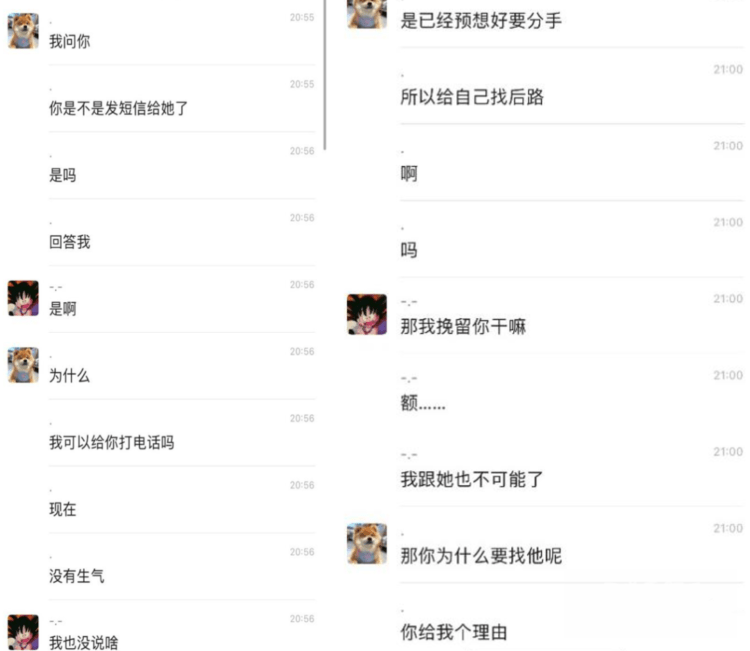
Task: Select the message 现在
Action: (63, 509)
